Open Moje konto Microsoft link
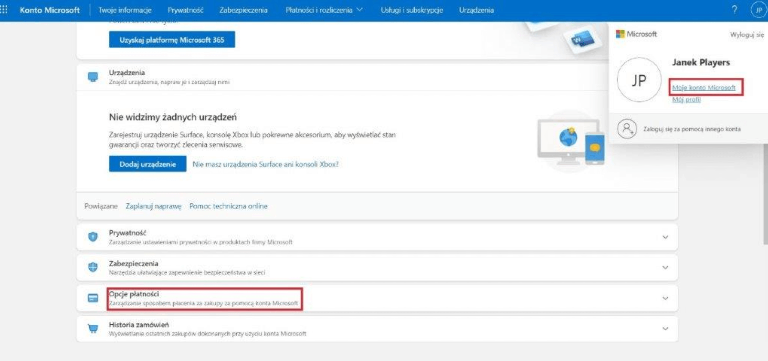Screen dimensions: 768x361 (x=704, y=87)
